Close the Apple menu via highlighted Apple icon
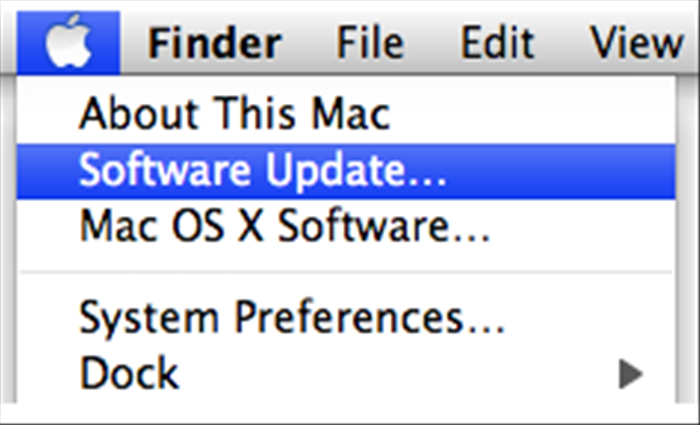Image resolution: width=700 pixels, height=425 pixels. point(69,42)
